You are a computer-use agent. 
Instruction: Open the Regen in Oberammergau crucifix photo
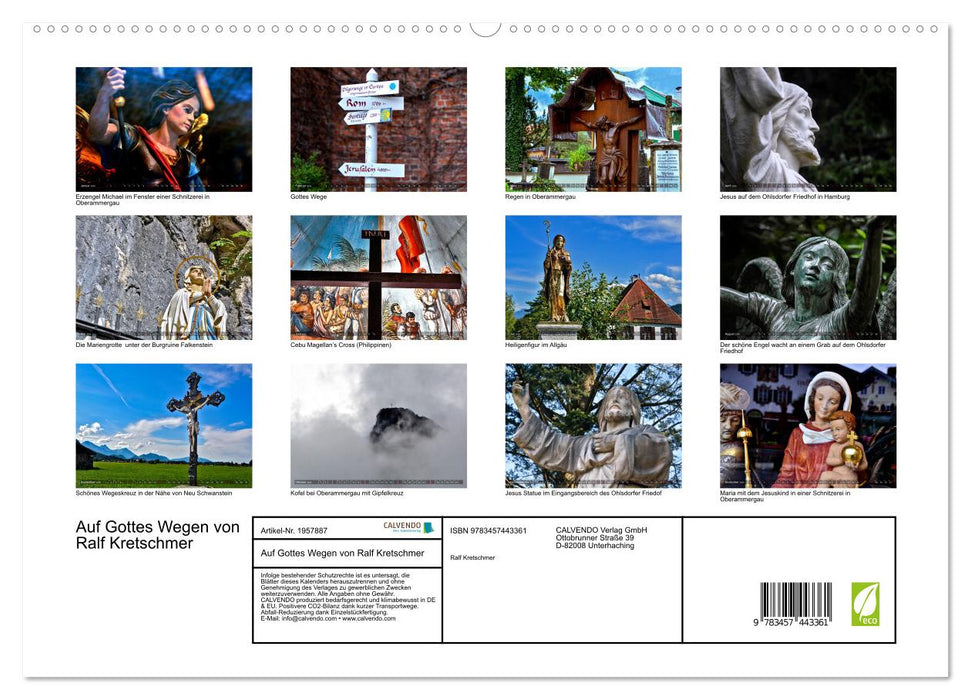pos(593,129)
